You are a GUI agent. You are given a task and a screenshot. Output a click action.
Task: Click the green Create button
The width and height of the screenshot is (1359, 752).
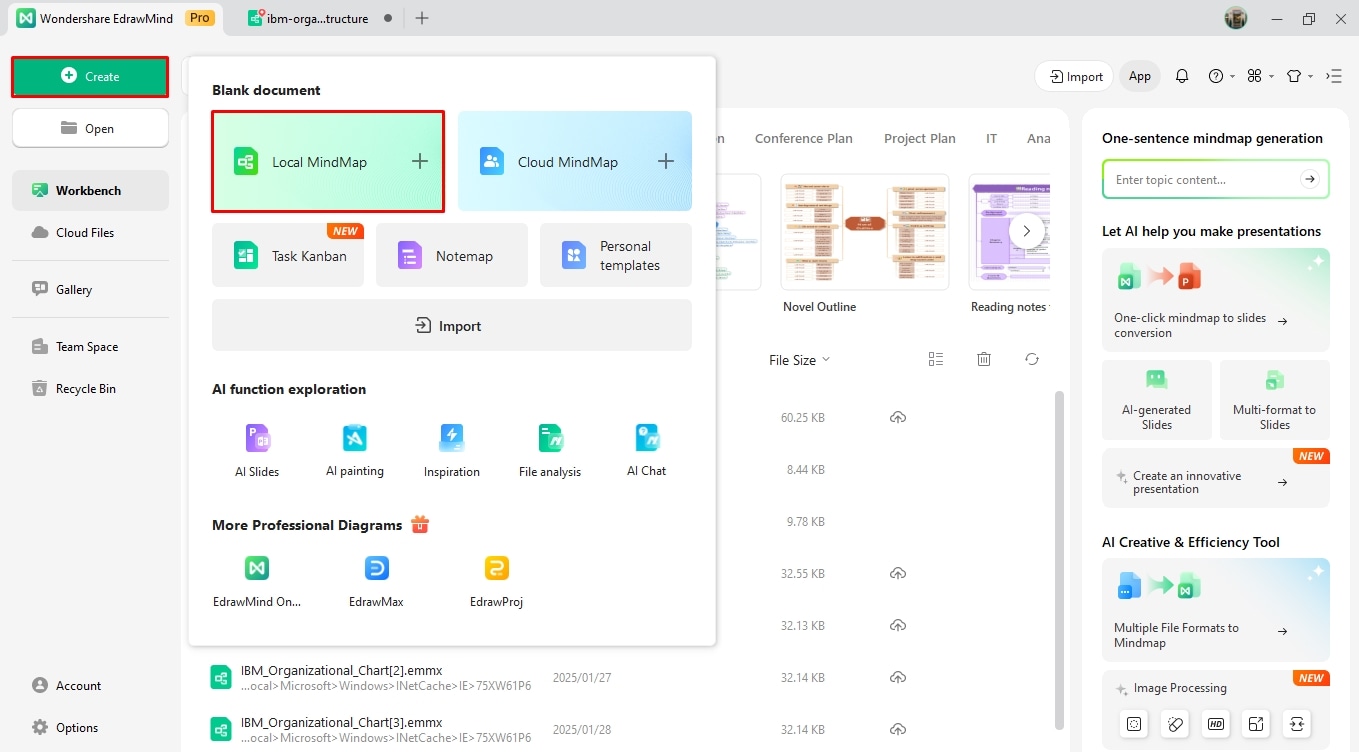click(x=90, y=76)
